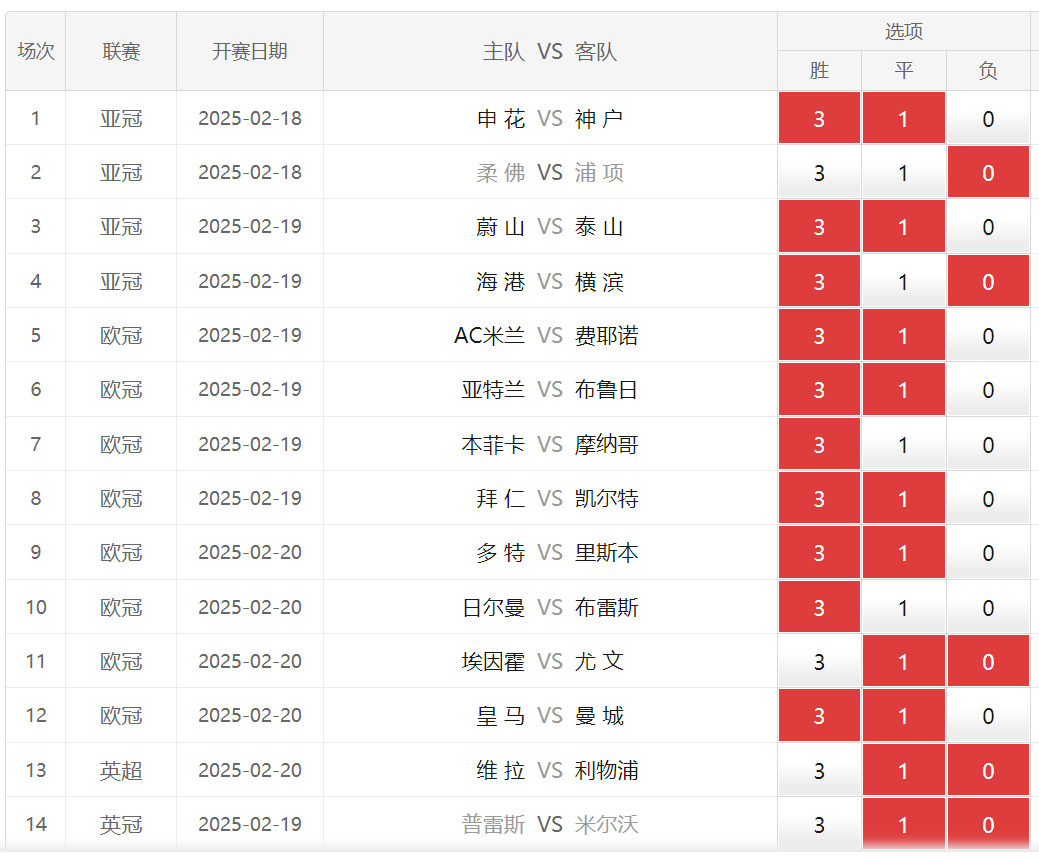Toggle draw option 1 for 申花 VS 神户

pyautogui.click(x=903, y=118)
